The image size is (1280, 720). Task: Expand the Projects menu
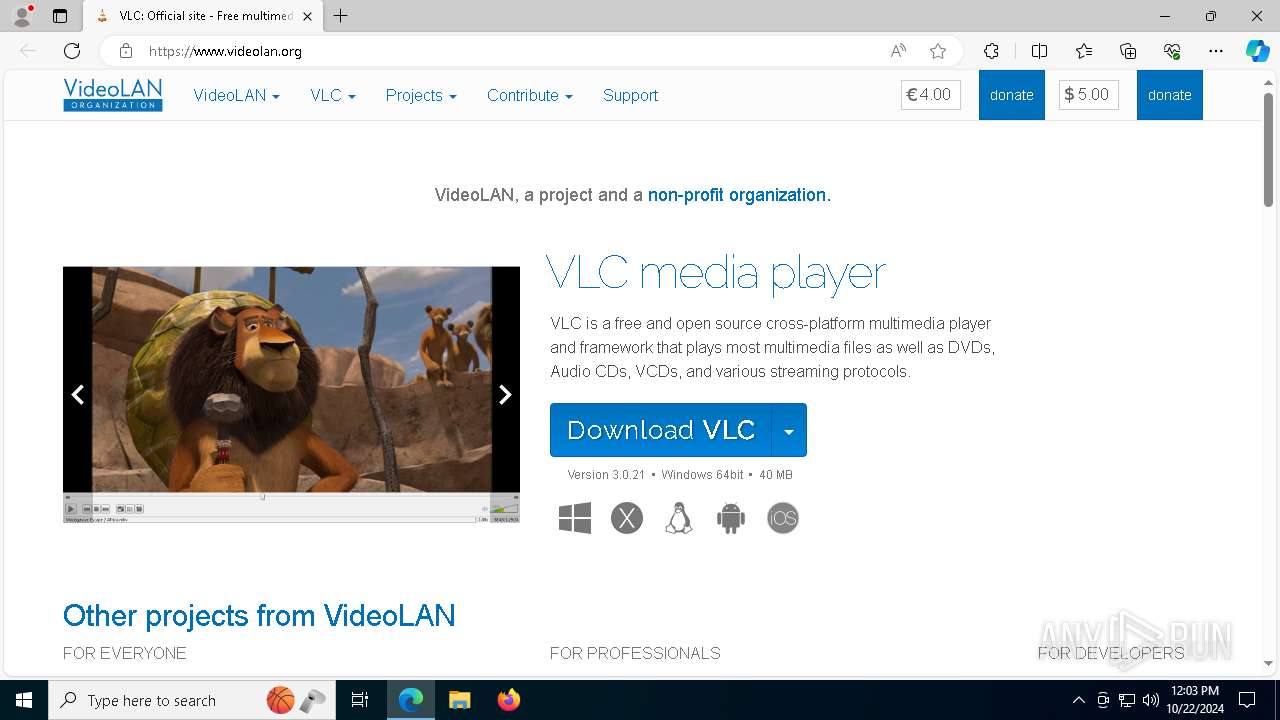[x=421, y=95]
